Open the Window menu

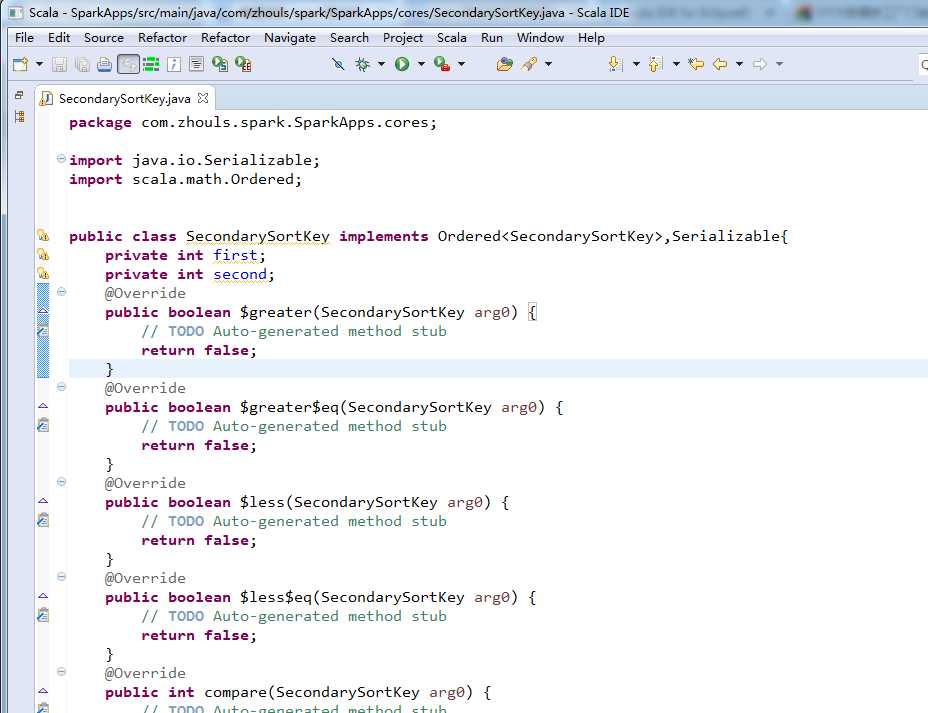pos(540,37)
